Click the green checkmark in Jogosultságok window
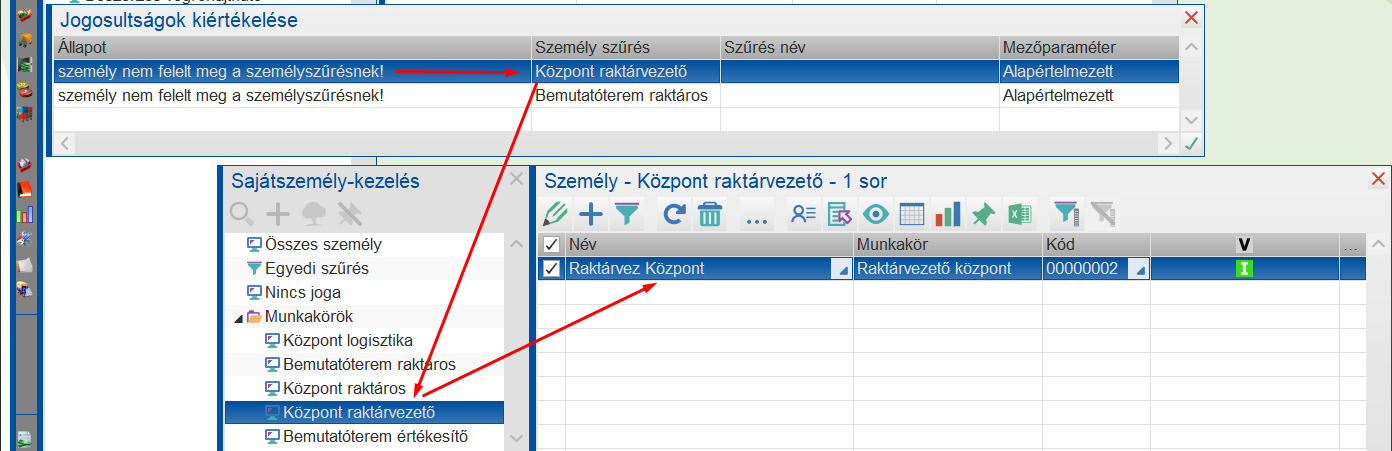Image resolution: width=1392 pixels, height=451 pixels. pos(1190,144)
